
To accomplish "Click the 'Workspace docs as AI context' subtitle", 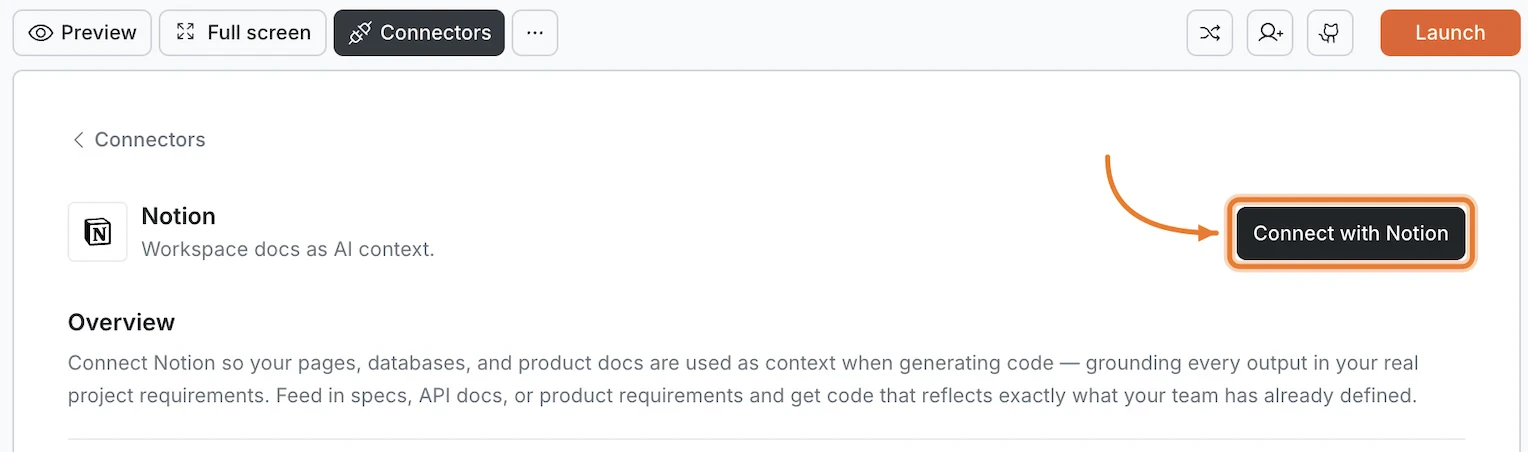I will pos(288,249).
